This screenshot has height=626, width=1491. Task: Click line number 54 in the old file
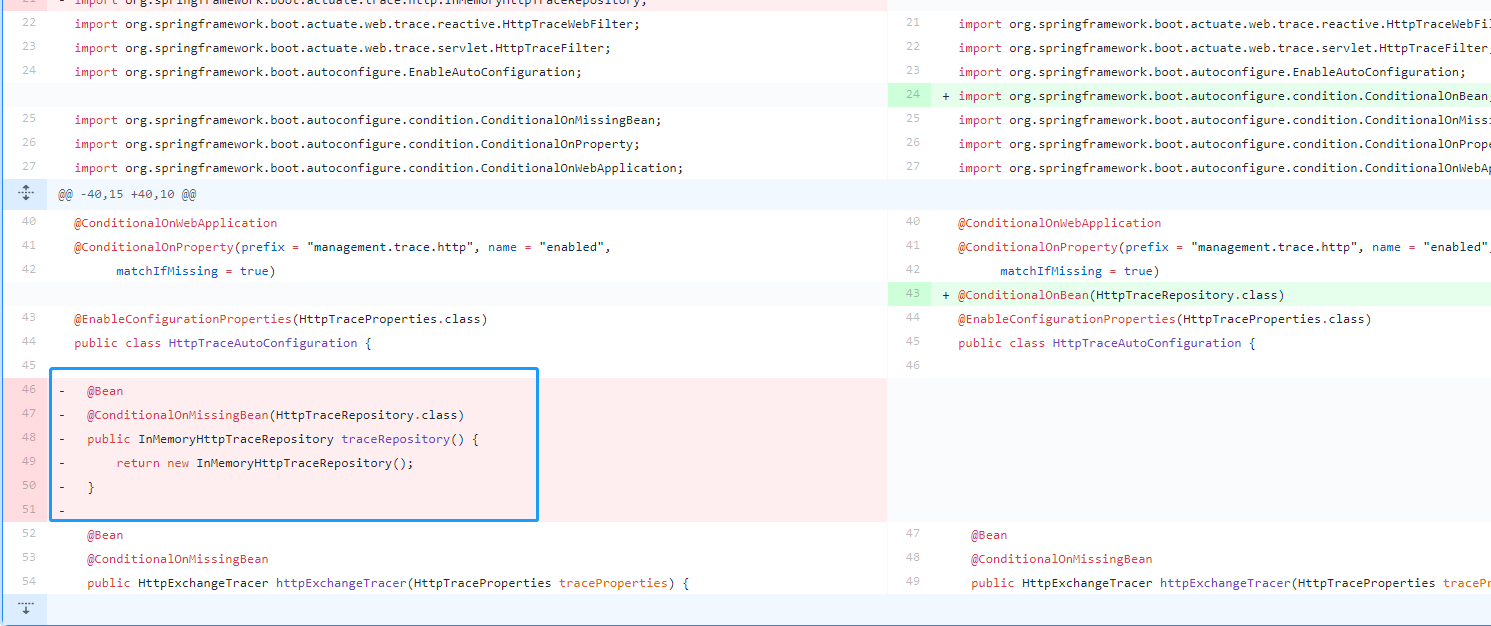point(28,583)
